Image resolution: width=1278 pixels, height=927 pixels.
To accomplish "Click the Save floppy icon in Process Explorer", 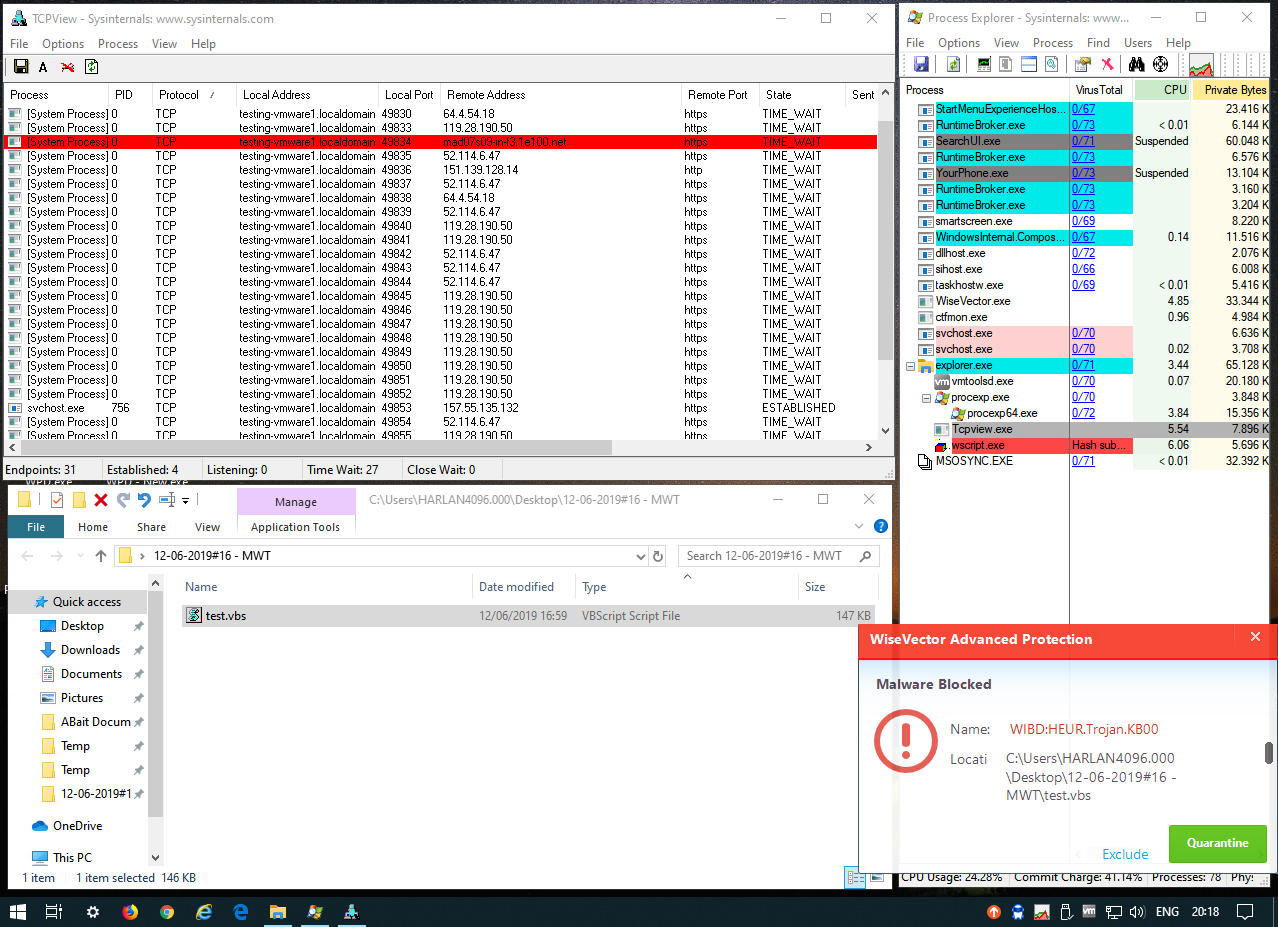I will (921, 65).
